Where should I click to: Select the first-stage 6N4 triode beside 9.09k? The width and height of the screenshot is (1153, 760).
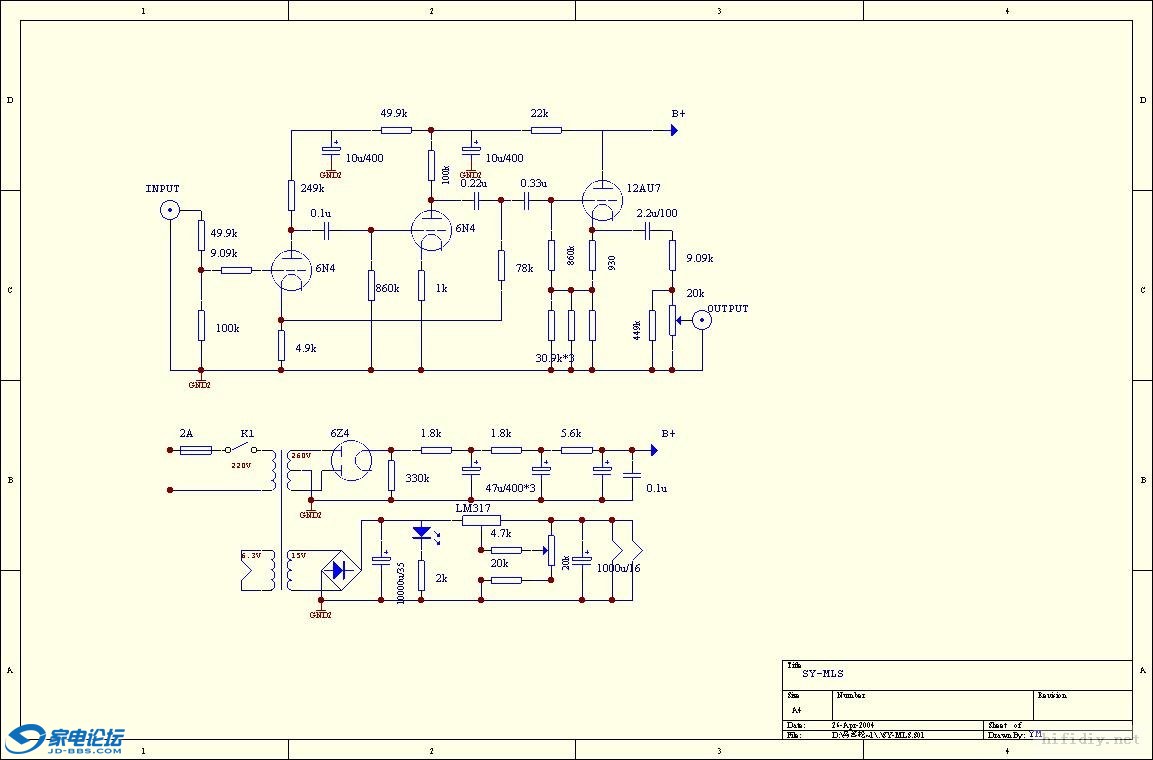click(x=291, y=270)
